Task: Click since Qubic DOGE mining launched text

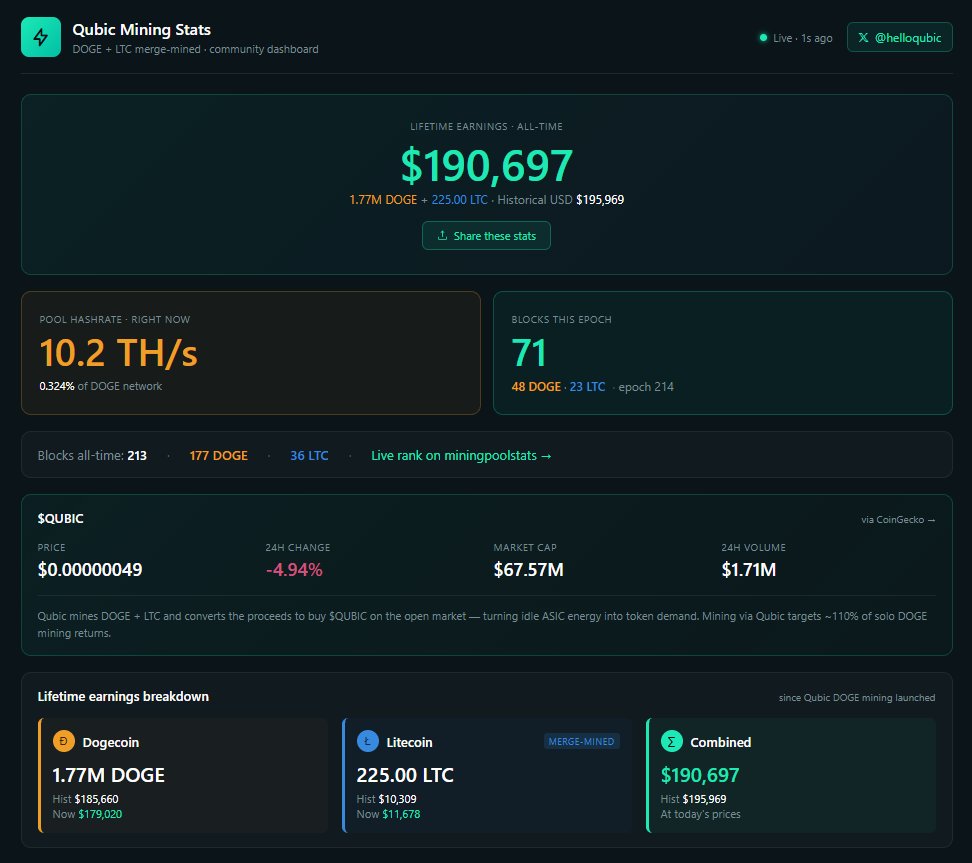Action: tap(857, 697)
